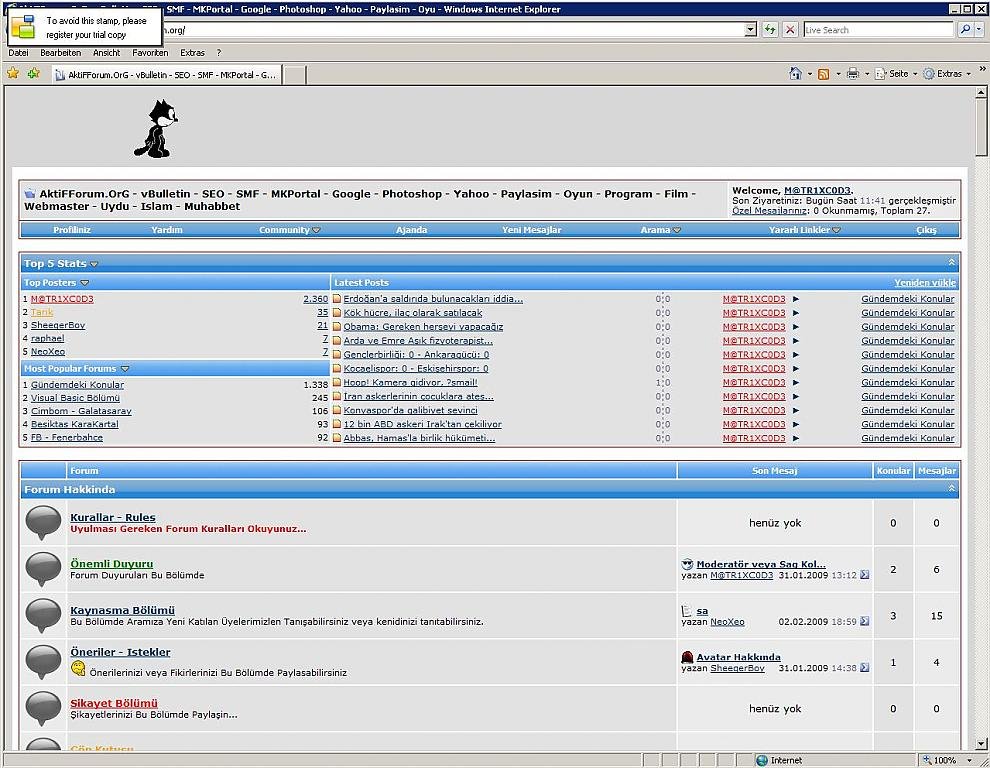Screen dimensions: 990x768
Task: Open the Sikayet Bölümü forum
Action: 114,703
